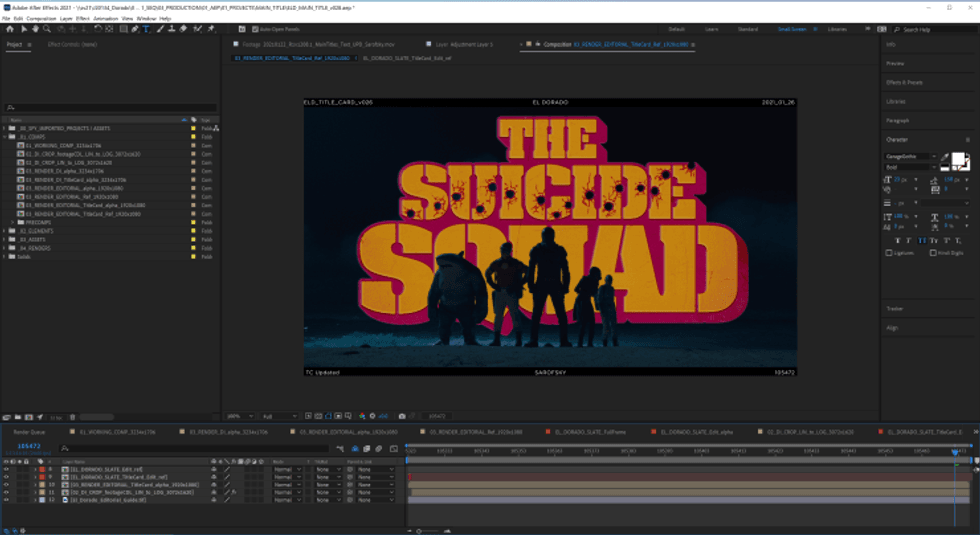Open the font family dropdown
Image resolution: width=980 pixels, height=535 pixels.
[x=911, y=156]
